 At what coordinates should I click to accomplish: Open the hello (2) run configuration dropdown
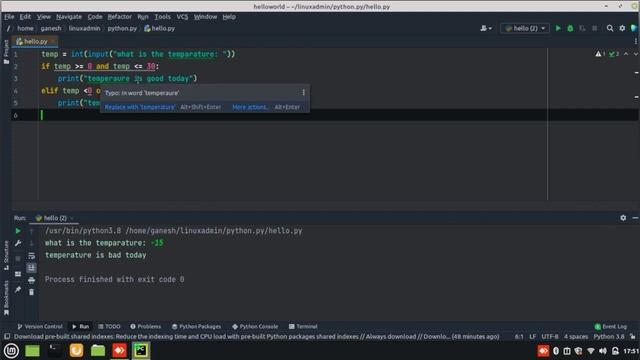point(525,28)
